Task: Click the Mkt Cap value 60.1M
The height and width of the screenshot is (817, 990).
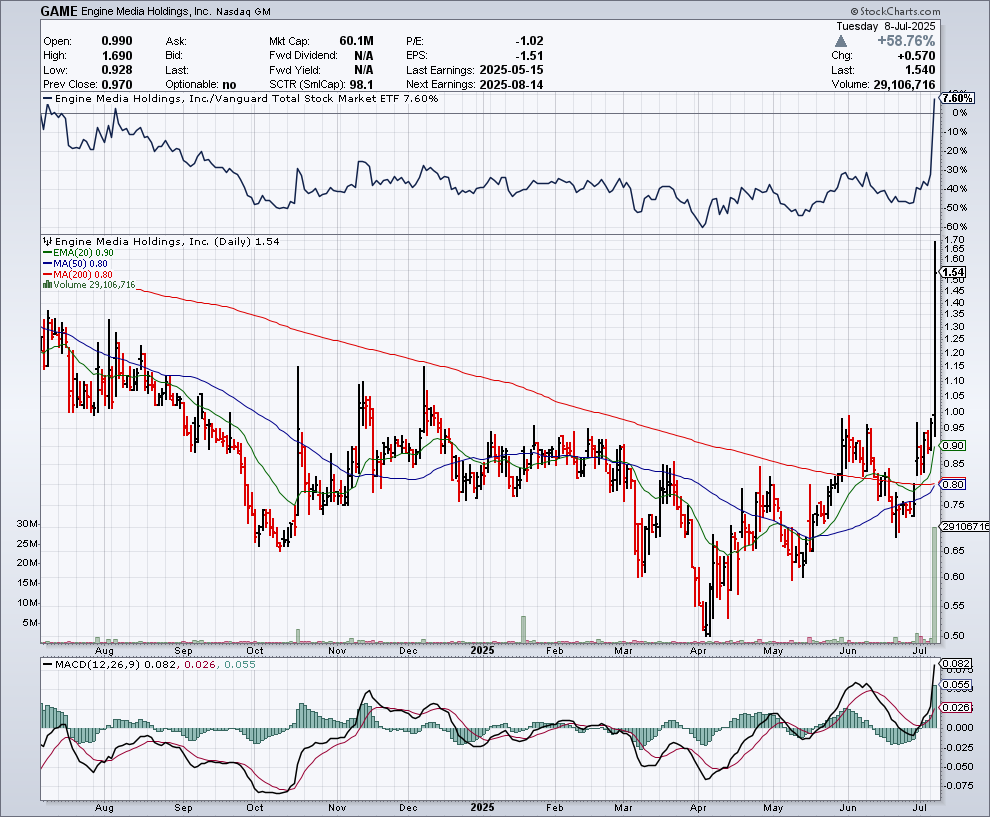Action: click(356, 41)
